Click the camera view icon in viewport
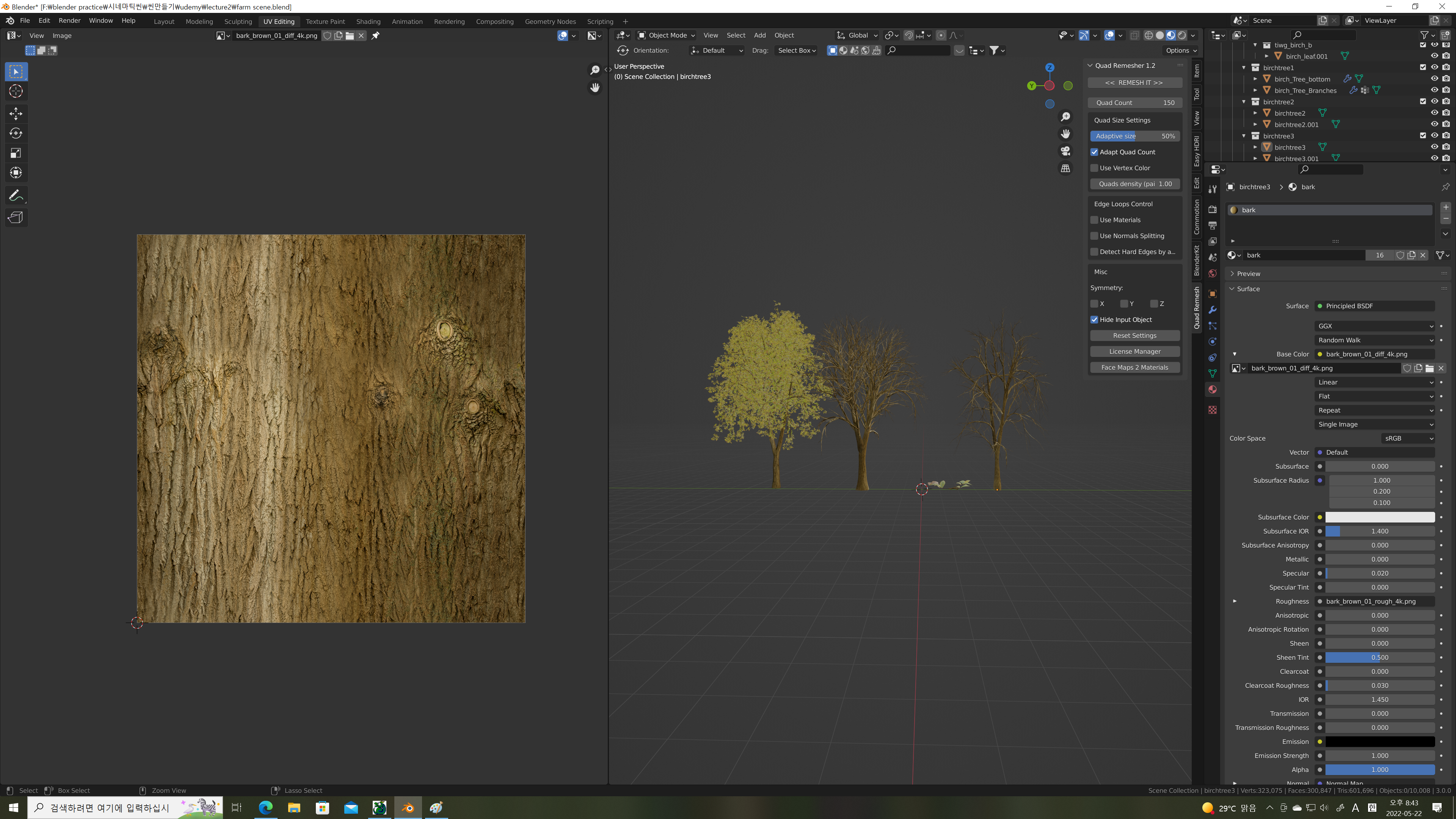The width and height of the screenshot is (1456, 819). [x=1065, y=151]
